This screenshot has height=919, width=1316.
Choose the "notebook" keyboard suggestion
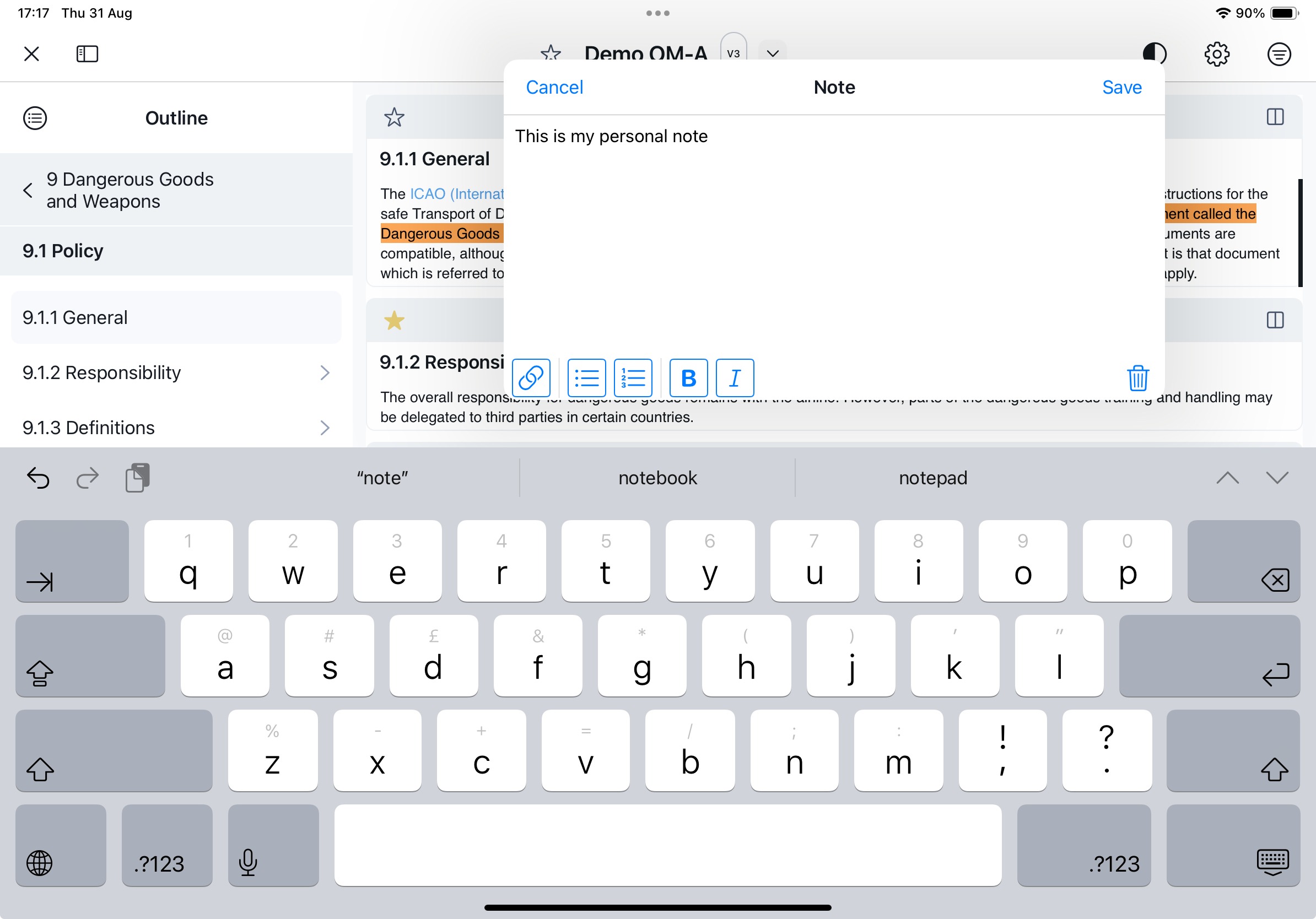[657, 477]
